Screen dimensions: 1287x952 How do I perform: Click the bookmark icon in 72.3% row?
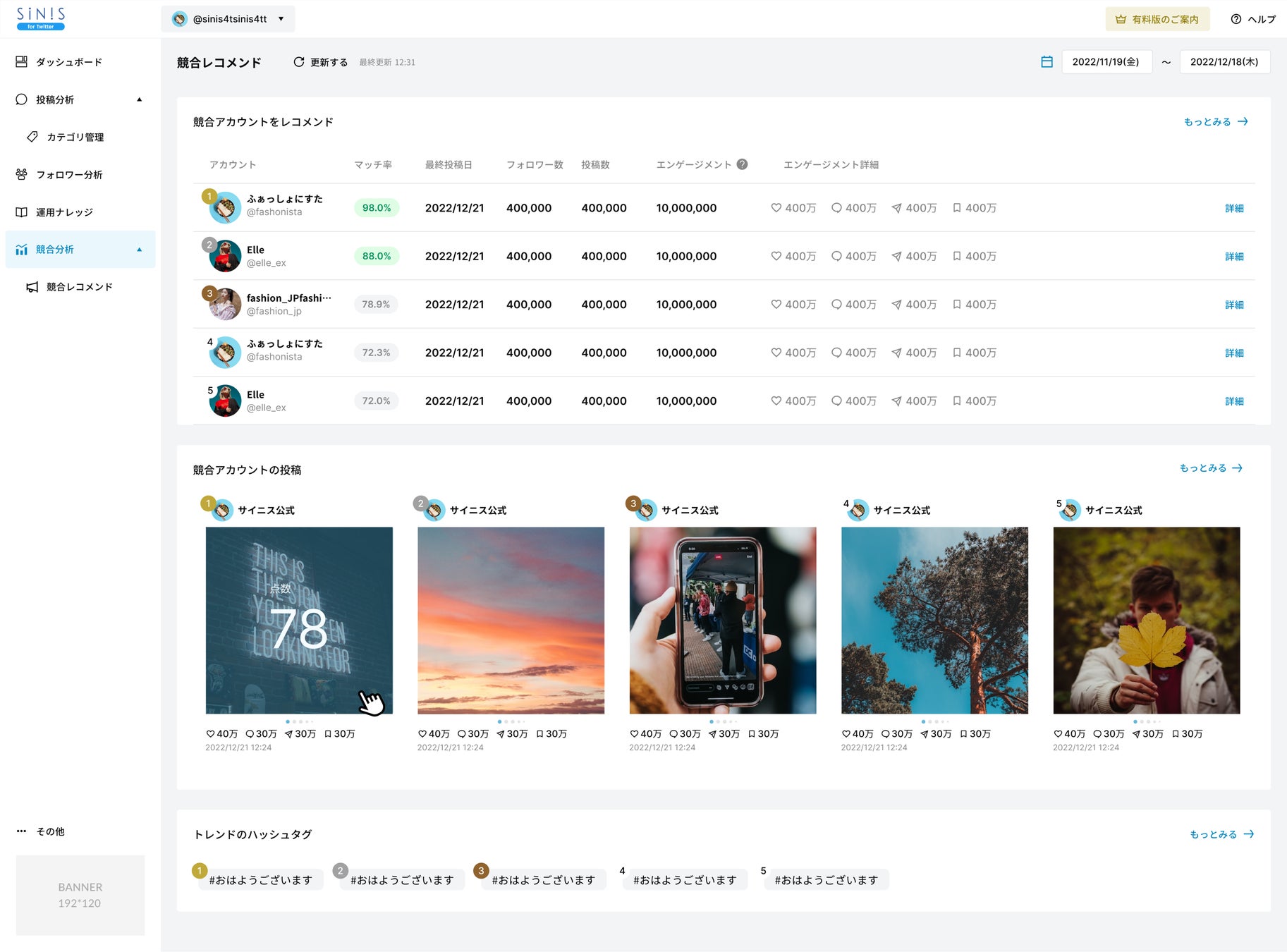[x=957, y=353]
